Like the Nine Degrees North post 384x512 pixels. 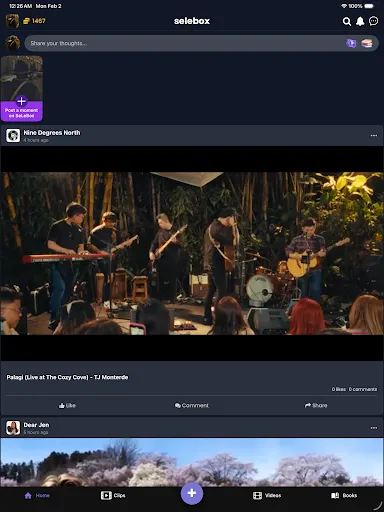67,406
